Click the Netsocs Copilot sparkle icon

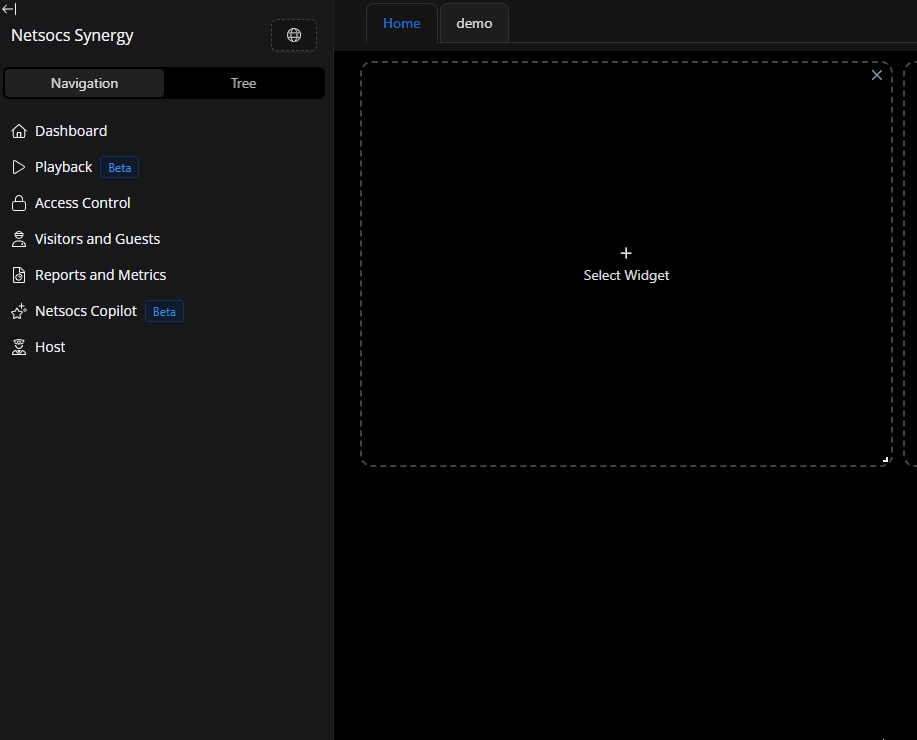[x=18, y=311]
